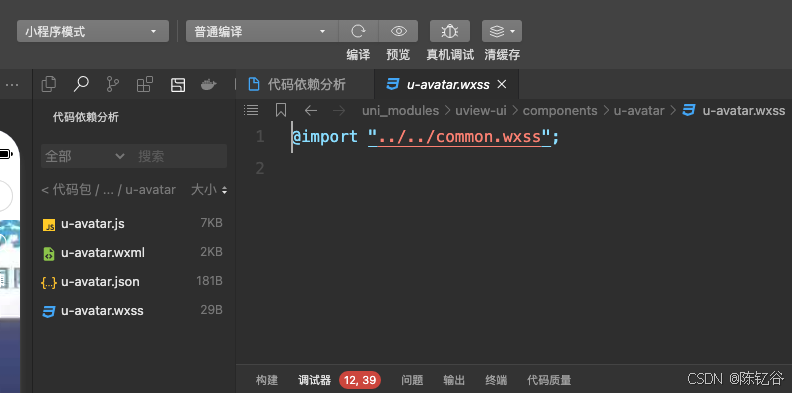
Task: Open the extensions blocks icon
Action: click(145, 84)
